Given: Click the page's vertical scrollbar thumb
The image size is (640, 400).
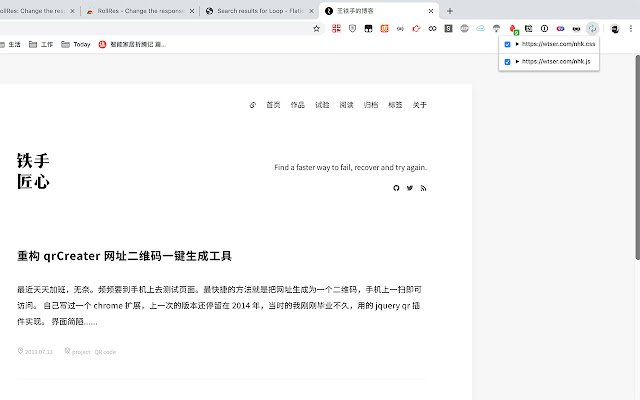Looking at the screenshot, I should tap(637, 157).
